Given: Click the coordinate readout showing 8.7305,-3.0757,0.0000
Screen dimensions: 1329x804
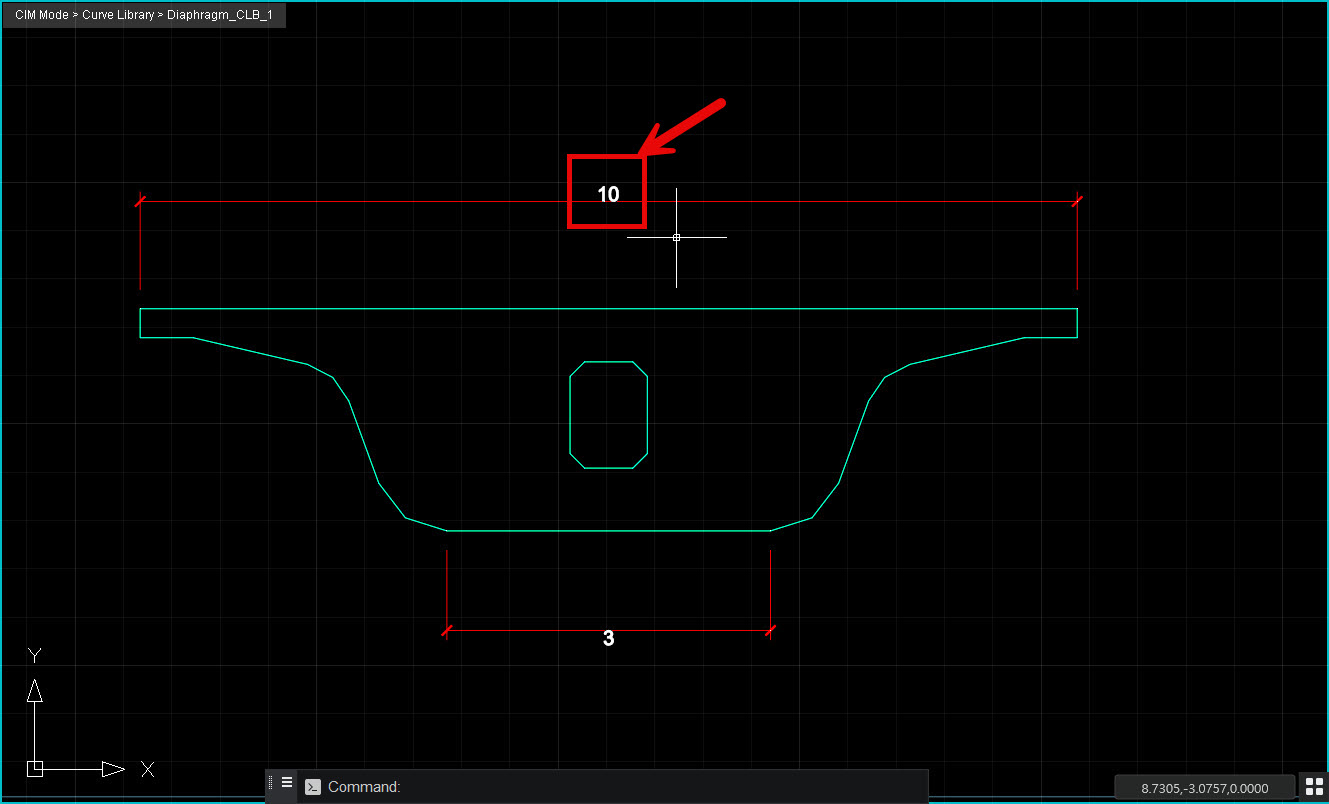Looking at the screenshot, I should pyautogui.click(x=1204, y=786).
